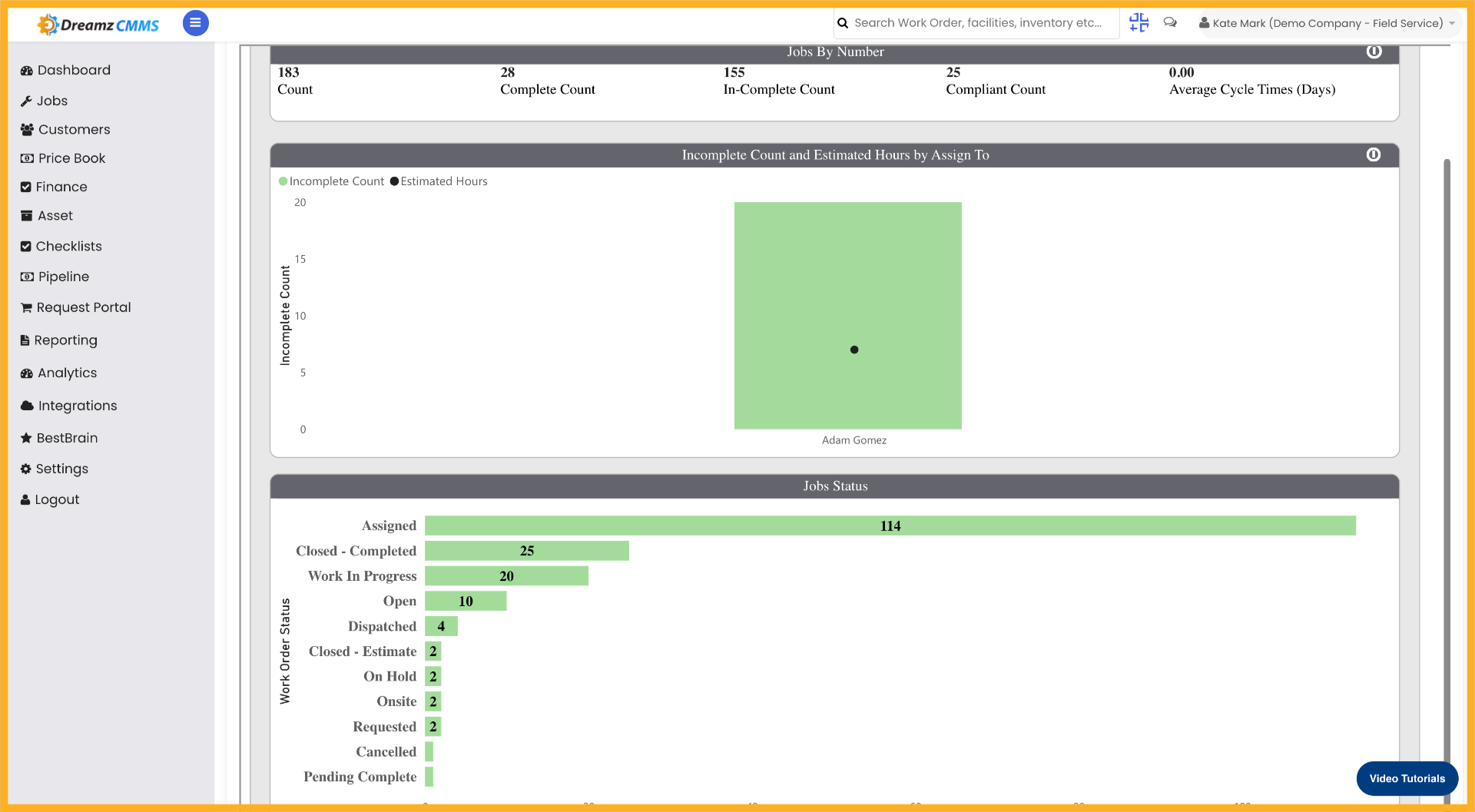Image resolution: width=1475 pixels, height=812 pixels.
Task: Click the DreamzCMMS logo
Action: (x=98, y=23)
